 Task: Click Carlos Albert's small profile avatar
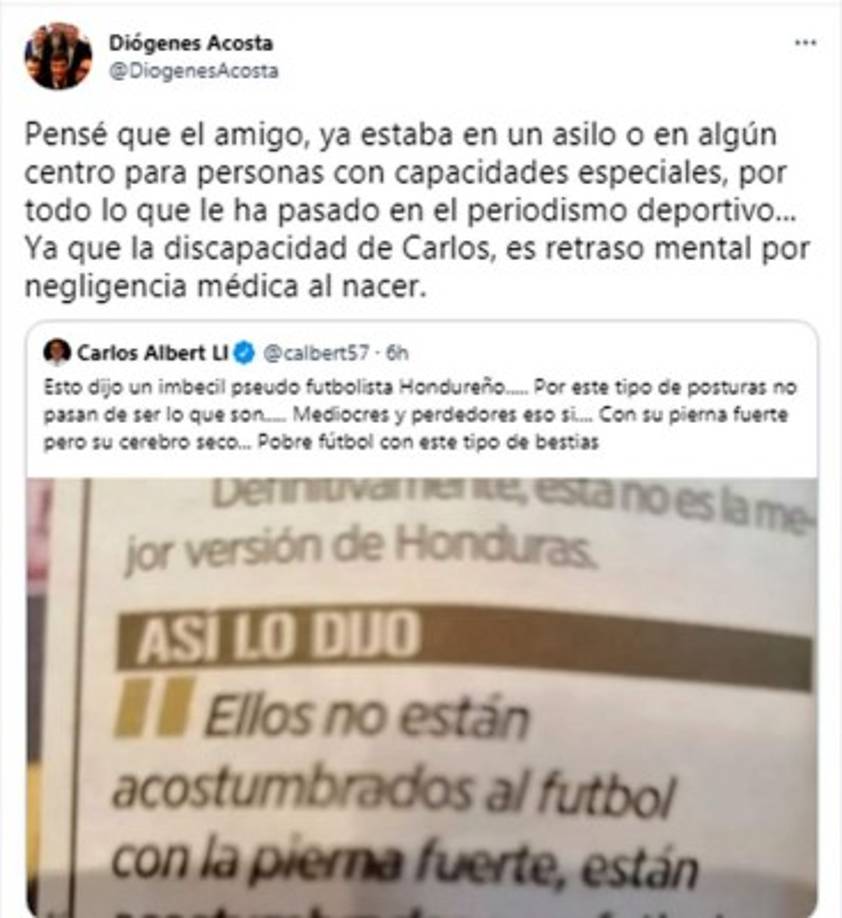[x=57, y=352]
